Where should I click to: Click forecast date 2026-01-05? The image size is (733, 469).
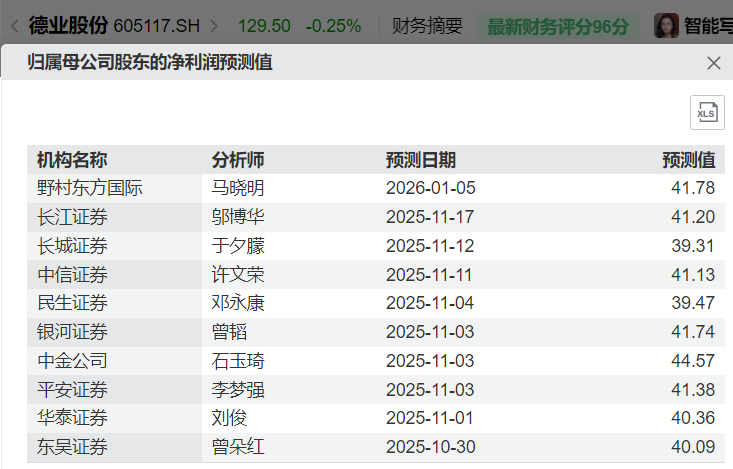click(x=431, y=188)
